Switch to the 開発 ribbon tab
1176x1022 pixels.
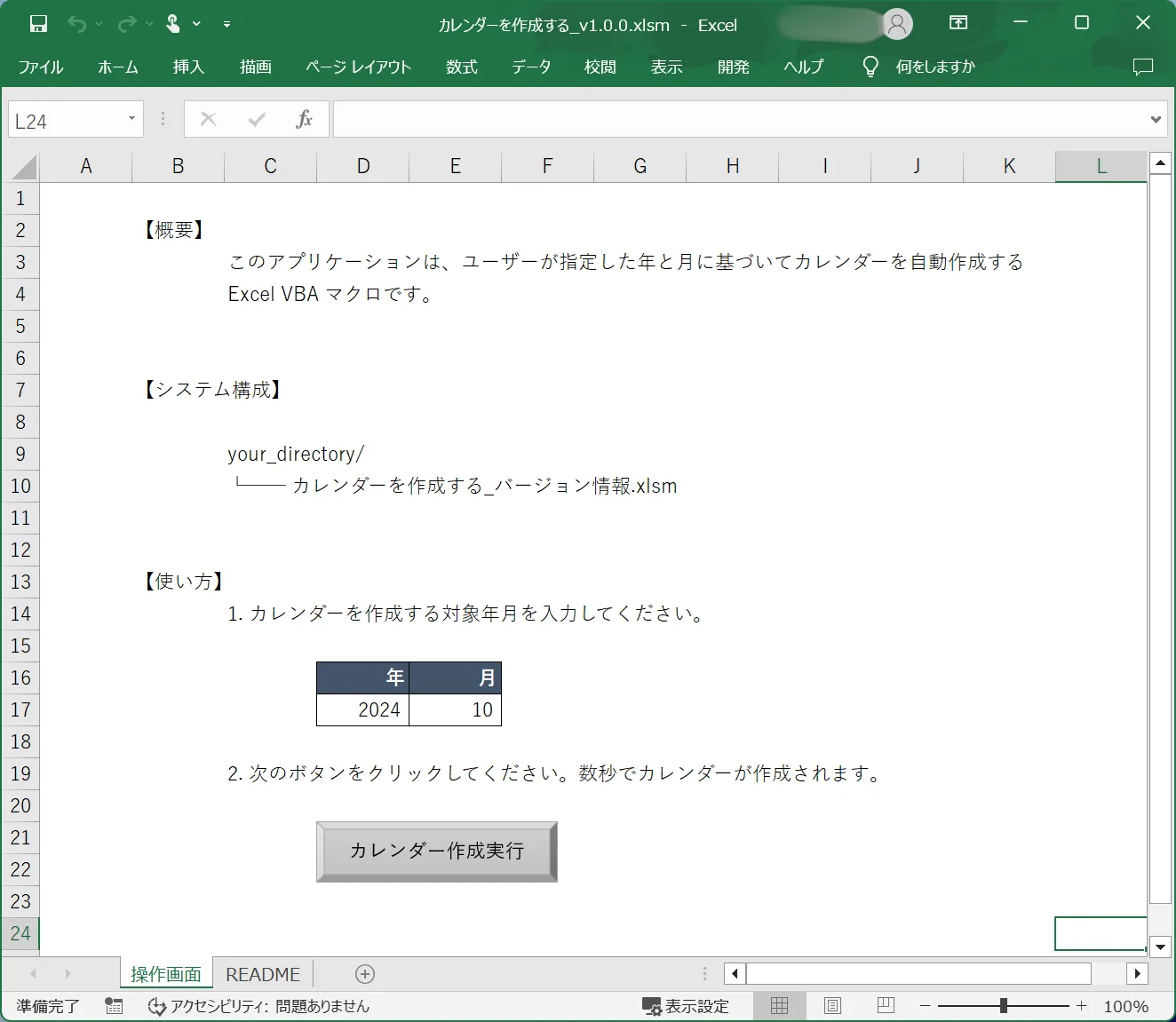(x=734, y=67)
